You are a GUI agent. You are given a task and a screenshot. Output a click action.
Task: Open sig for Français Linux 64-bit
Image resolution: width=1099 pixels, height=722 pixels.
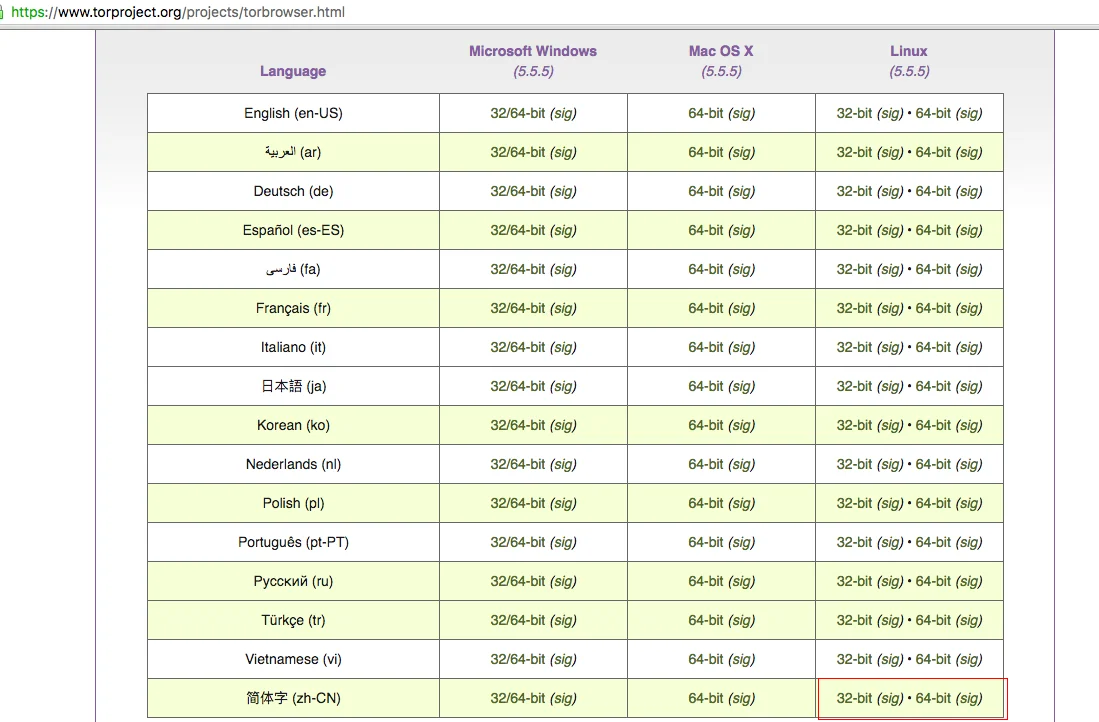click(x=969, y=308)
